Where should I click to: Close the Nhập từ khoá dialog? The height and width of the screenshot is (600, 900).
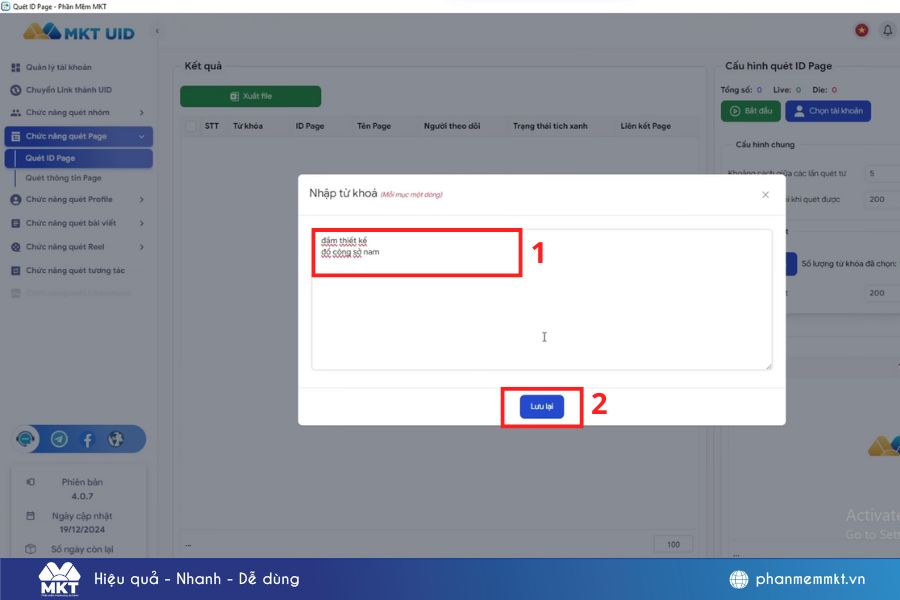click(x=765, y=195)
